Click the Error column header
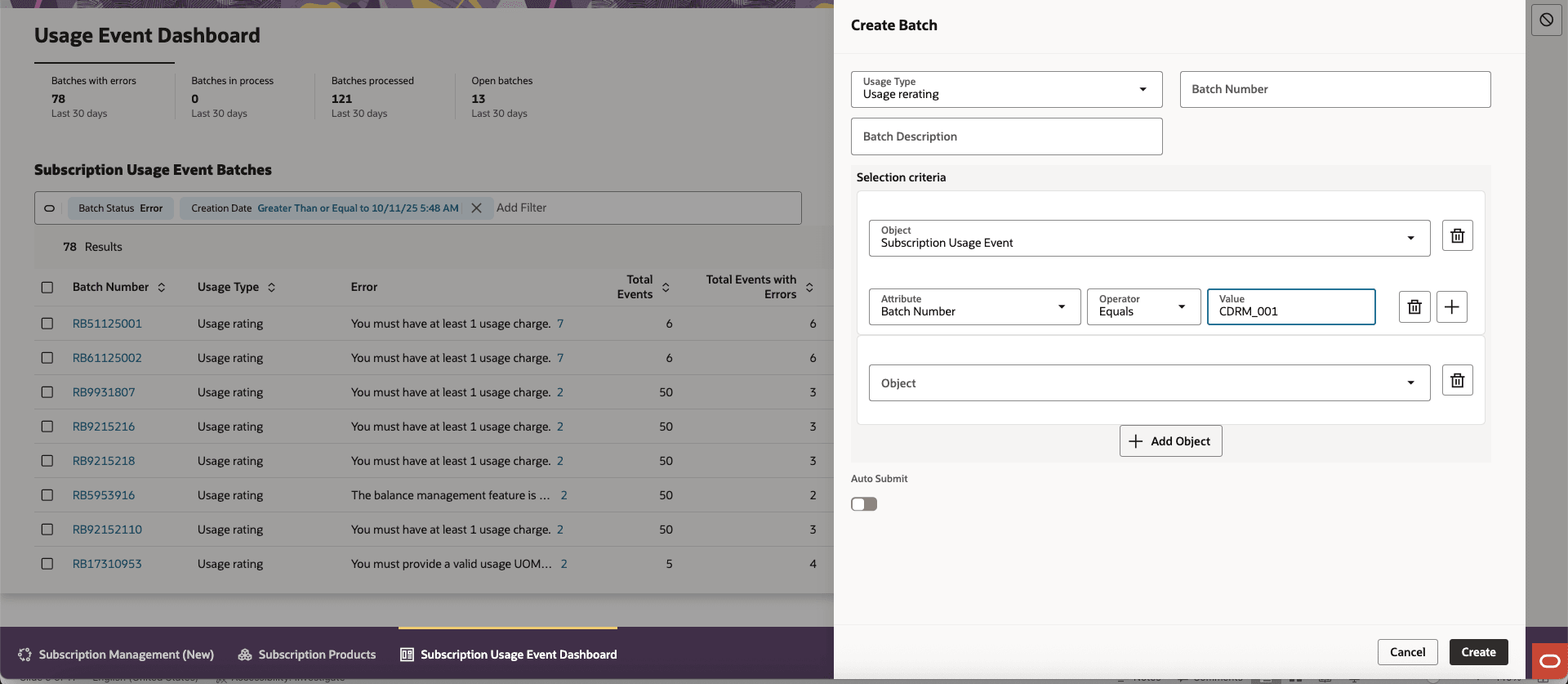Image resolution: width=1568 pixels, height=684 pixels. point(364,287)
